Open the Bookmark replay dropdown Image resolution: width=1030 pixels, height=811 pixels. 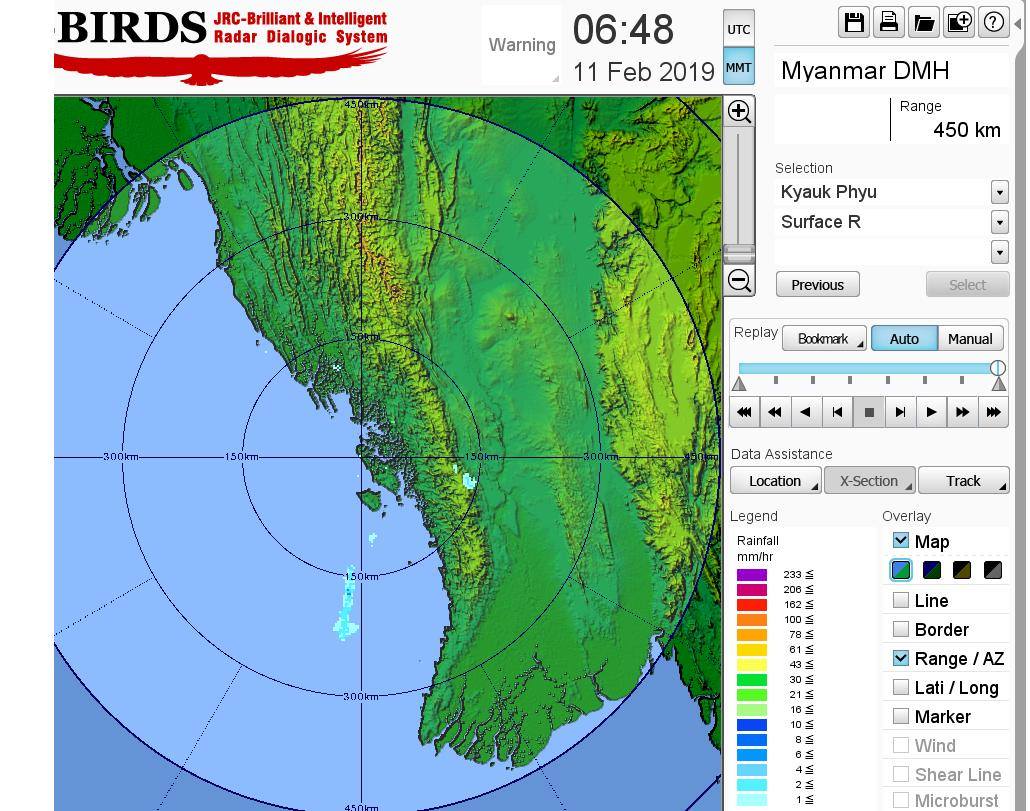tap(824, 339)
